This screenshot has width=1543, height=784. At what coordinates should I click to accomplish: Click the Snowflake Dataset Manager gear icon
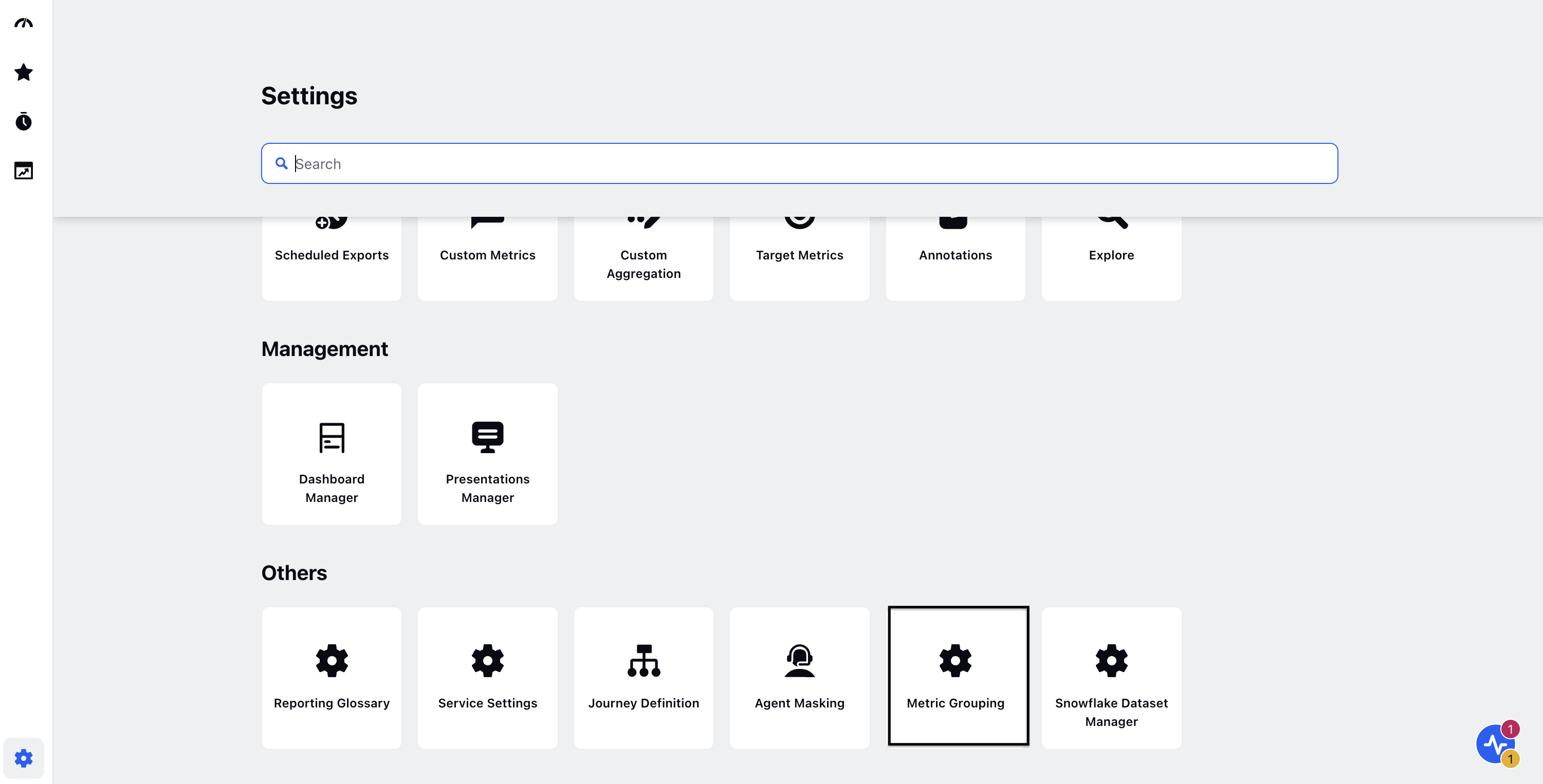click(1112, 661)
